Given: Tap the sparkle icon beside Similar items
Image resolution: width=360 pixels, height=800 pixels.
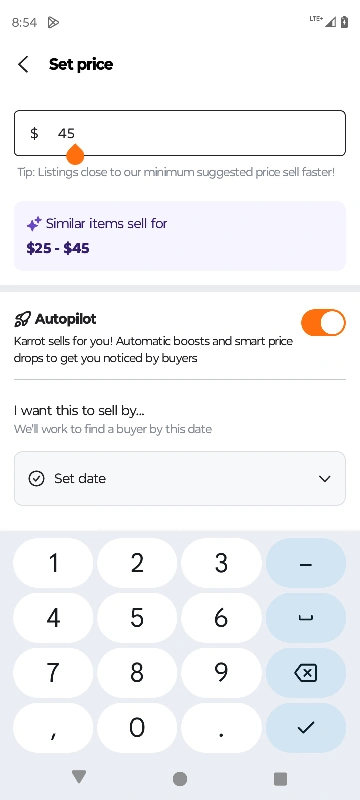Looking at the screenshot, I should pyautogui.click(x=34, y=223).
